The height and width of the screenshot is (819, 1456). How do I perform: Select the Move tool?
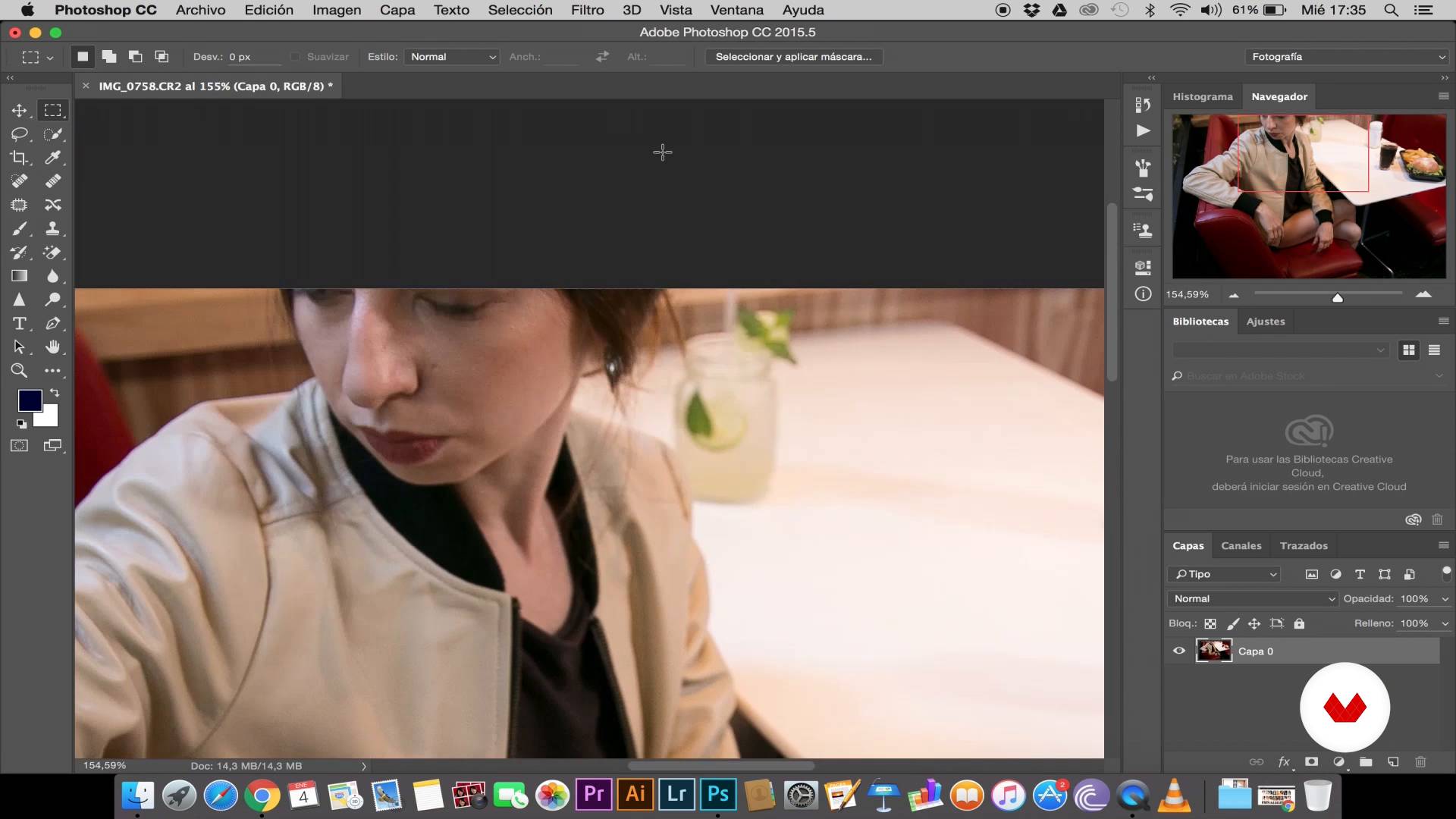coord(19,111)
